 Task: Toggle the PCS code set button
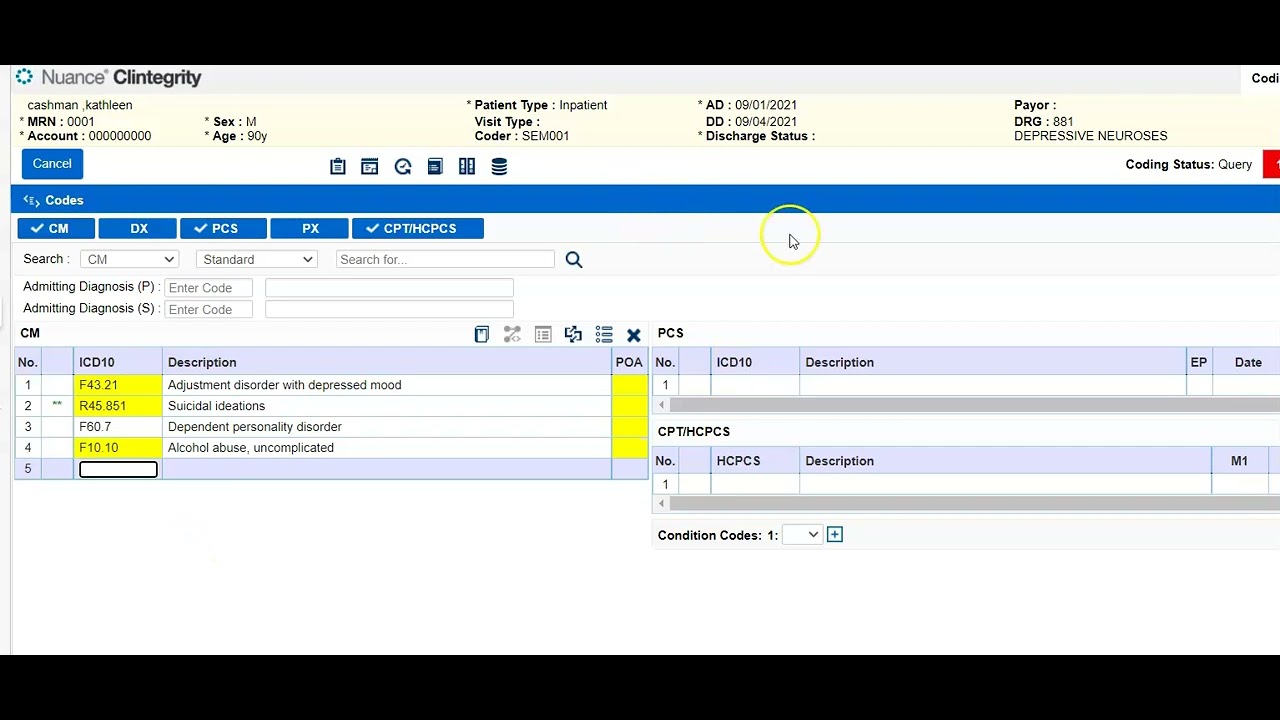coord(223,229)
